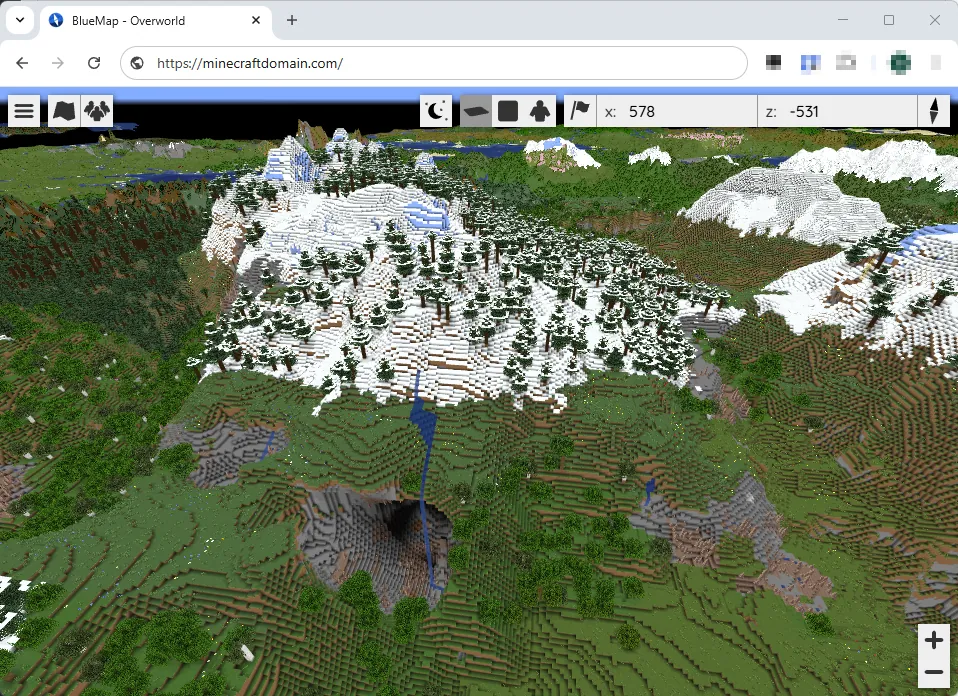Image resolution: width=958 pixels, height=696 pixels.
Task: Open the BlueMap sidebar menu
Action: pos(24,110)
